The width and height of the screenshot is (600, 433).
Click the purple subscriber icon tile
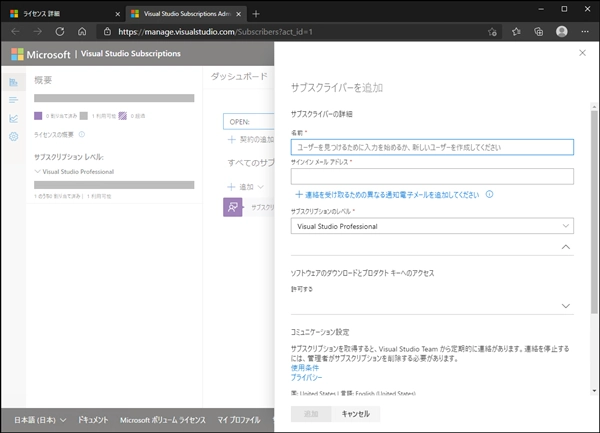[233, 207]
